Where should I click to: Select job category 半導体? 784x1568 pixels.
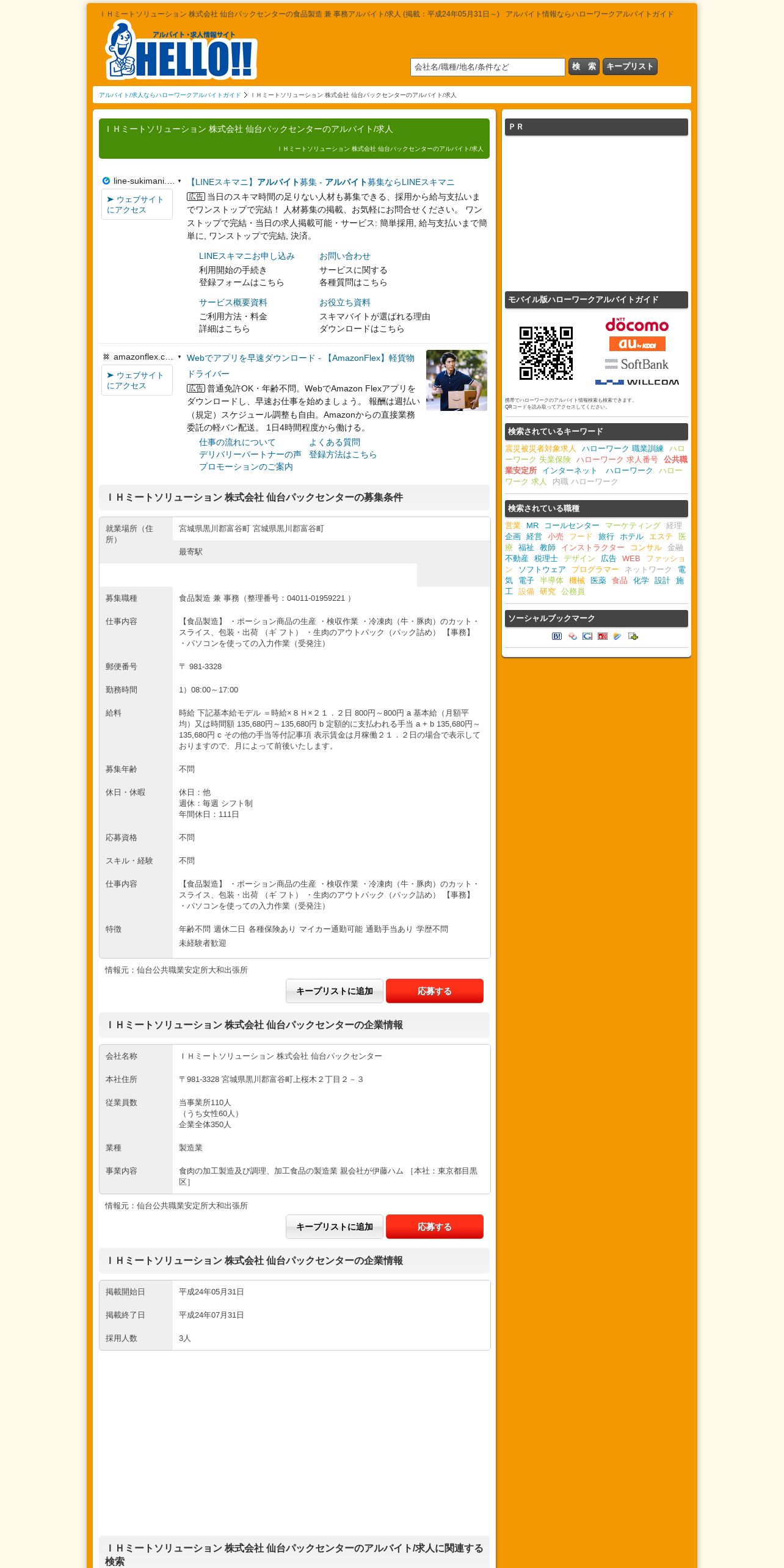[551, 581]
